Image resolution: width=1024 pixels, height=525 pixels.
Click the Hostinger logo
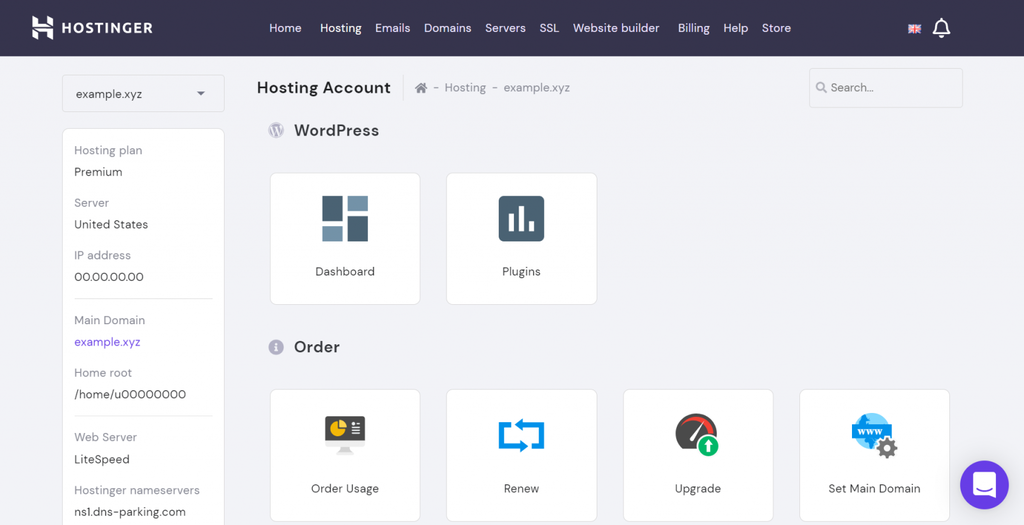(x=92, y=28)
